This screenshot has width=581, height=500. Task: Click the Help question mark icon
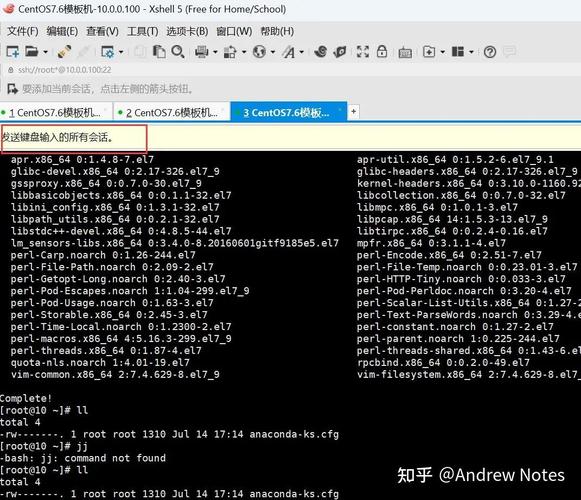pyautogui.click(x=490, y=52)
